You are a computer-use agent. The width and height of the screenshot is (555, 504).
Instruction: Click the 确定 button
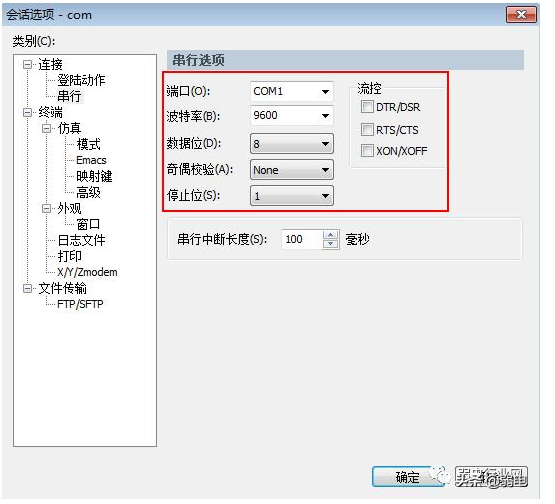[408, 477]
